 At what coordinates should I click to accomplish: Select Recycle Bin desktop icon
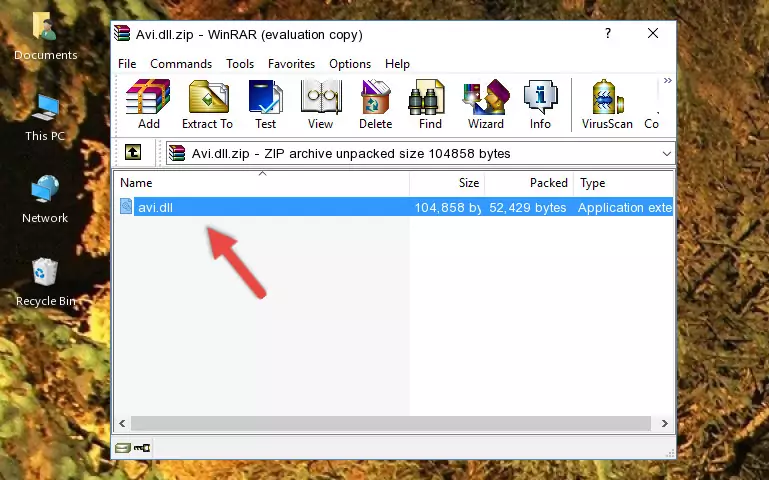point(45,283)
